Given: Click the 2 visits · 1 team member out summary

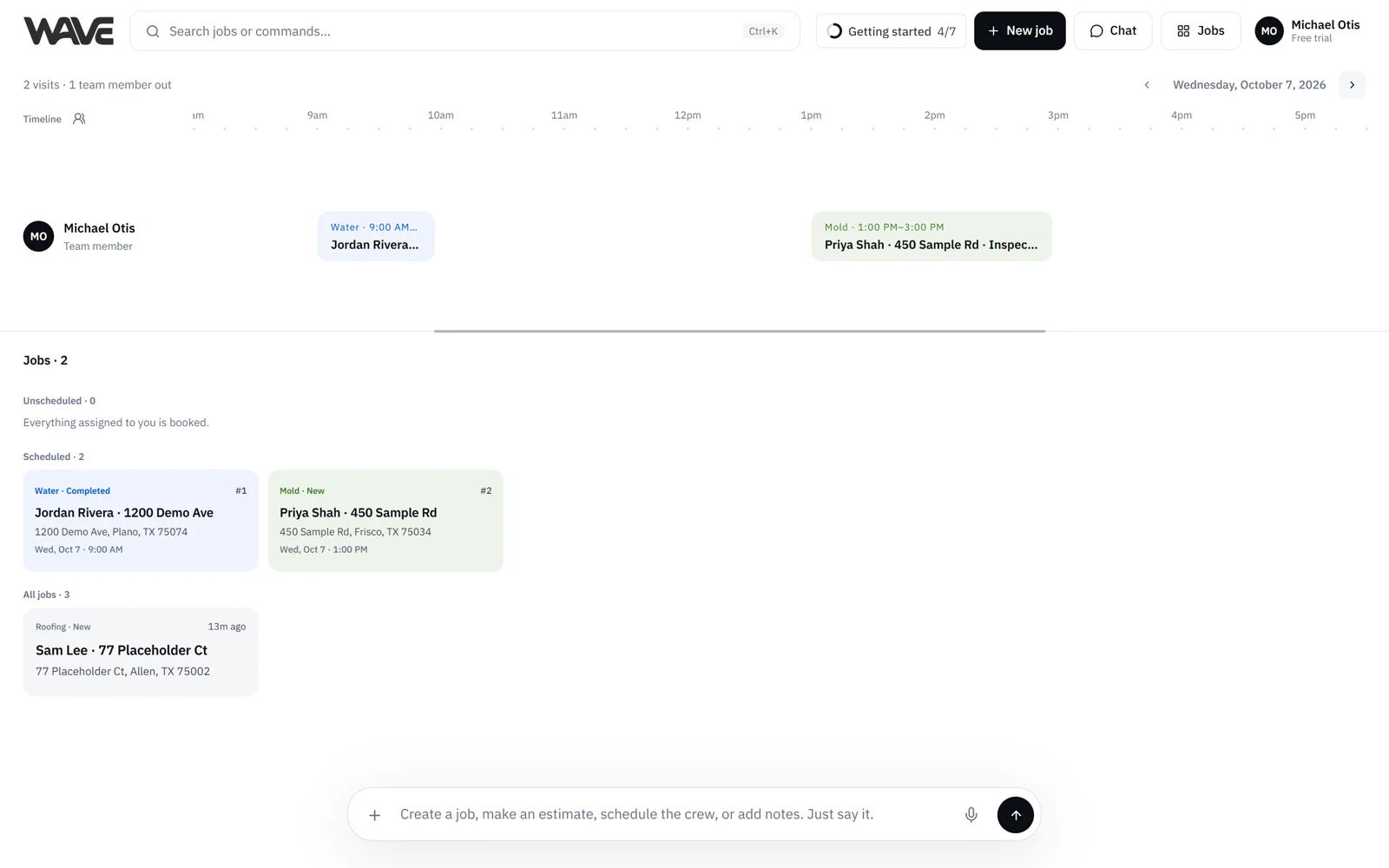Looking at the screenshot, I should tap(97, 85).
